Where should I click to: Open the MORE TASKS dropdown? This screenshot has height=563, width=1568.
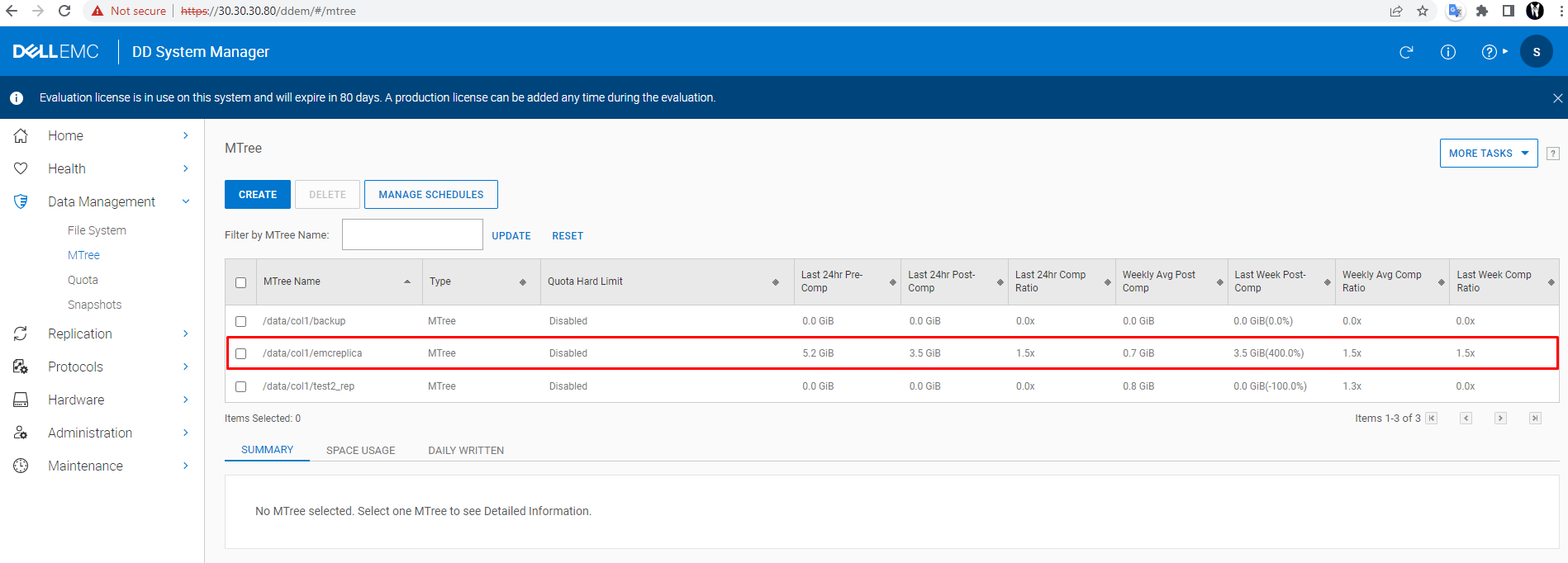pyautogui.click(x=1488, y=154)
